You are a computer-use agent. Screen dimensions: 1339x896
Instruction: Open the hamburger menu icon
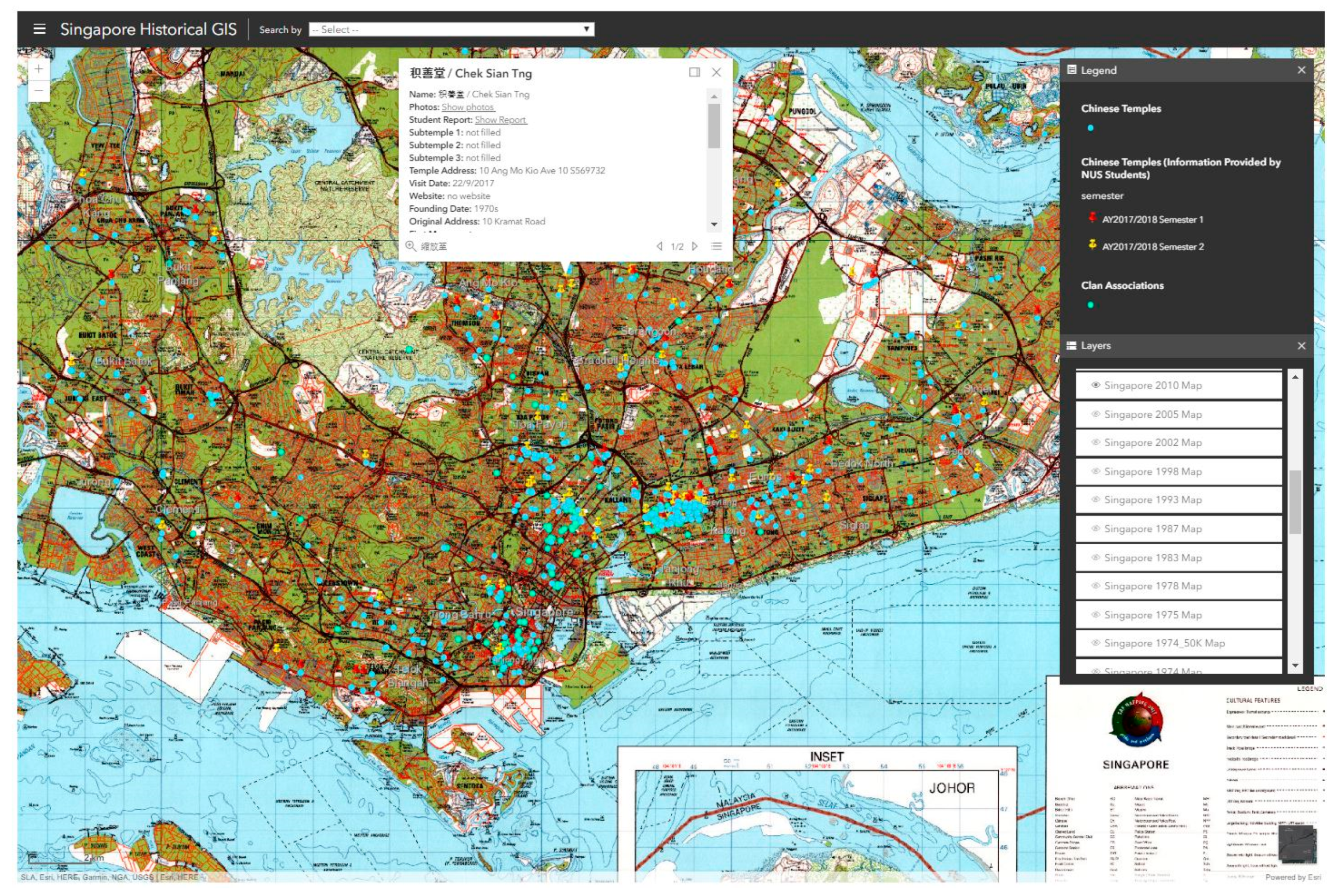[x=39, y=29]
